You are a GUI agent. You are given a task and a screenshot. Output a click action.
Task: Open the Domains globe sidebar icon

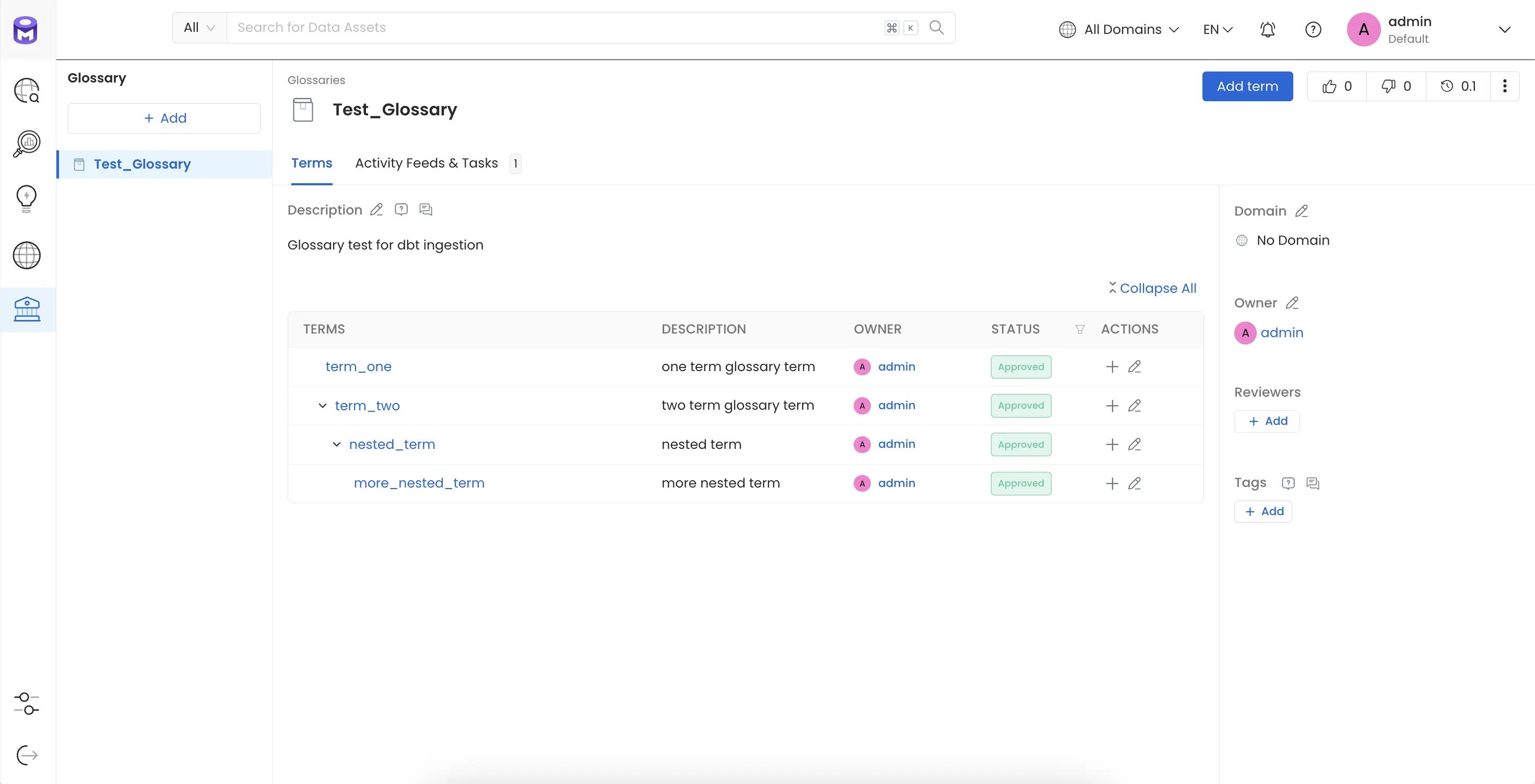[27, 256]
